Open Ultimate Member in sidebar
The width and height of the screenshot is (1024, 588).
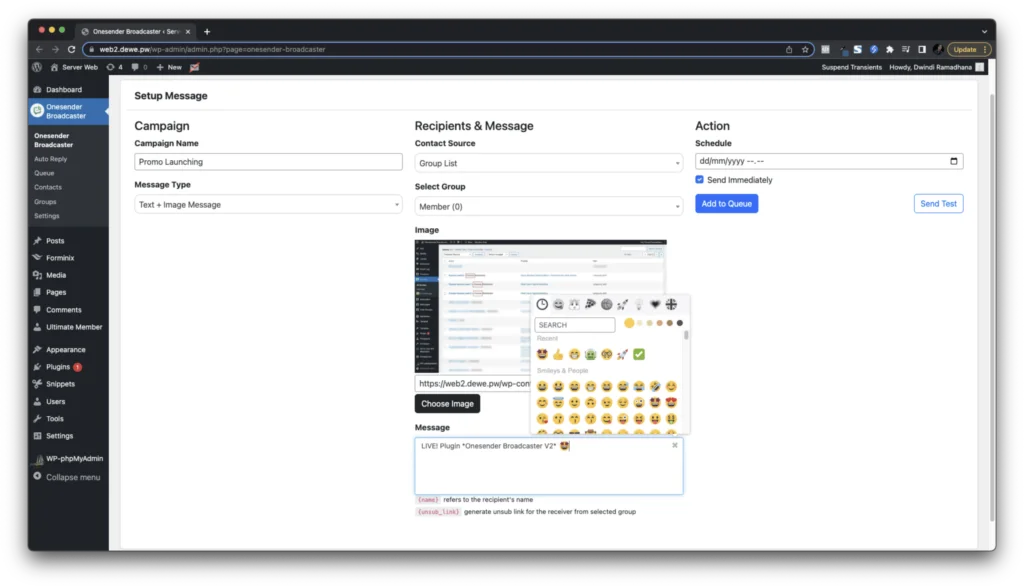tap(74, 327)
